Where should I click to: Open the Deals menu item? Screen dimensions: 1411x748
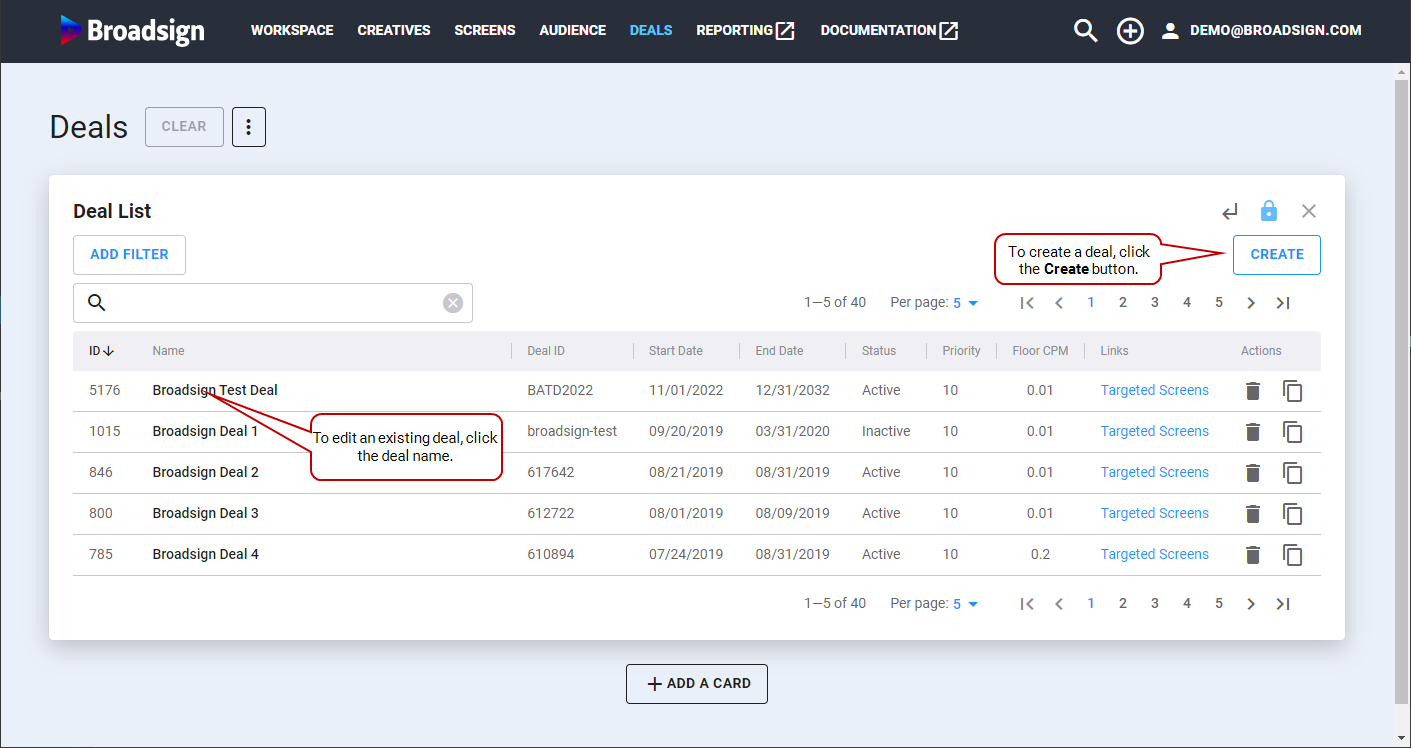point(651,31)
